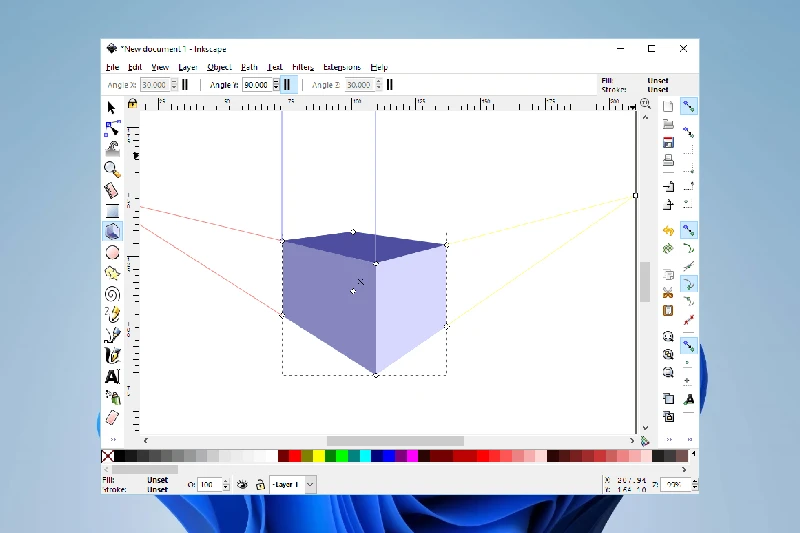Expand the hidden toolbox tools chevron

112,439
